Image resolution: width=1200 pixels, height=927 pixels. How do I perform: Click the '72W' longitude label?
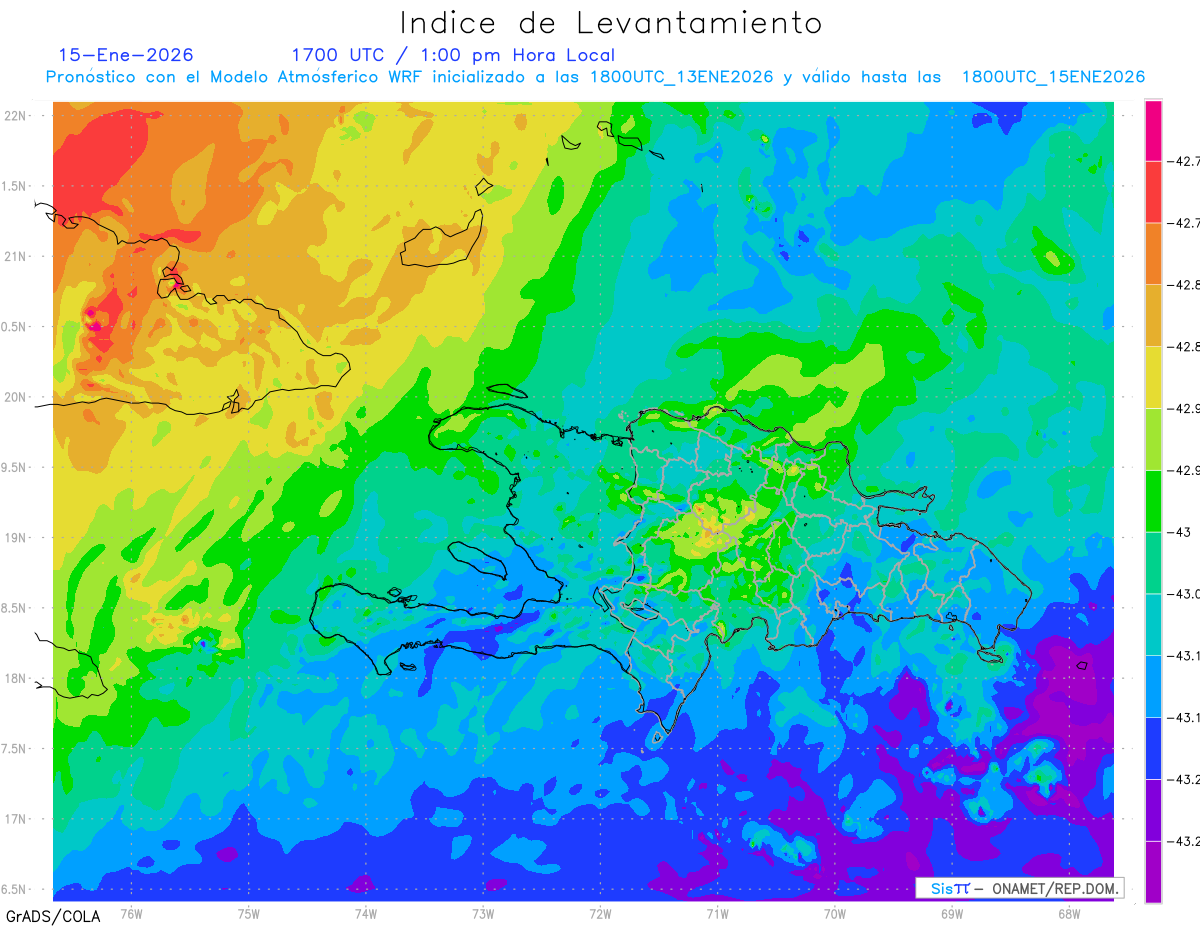click(600, 913)
